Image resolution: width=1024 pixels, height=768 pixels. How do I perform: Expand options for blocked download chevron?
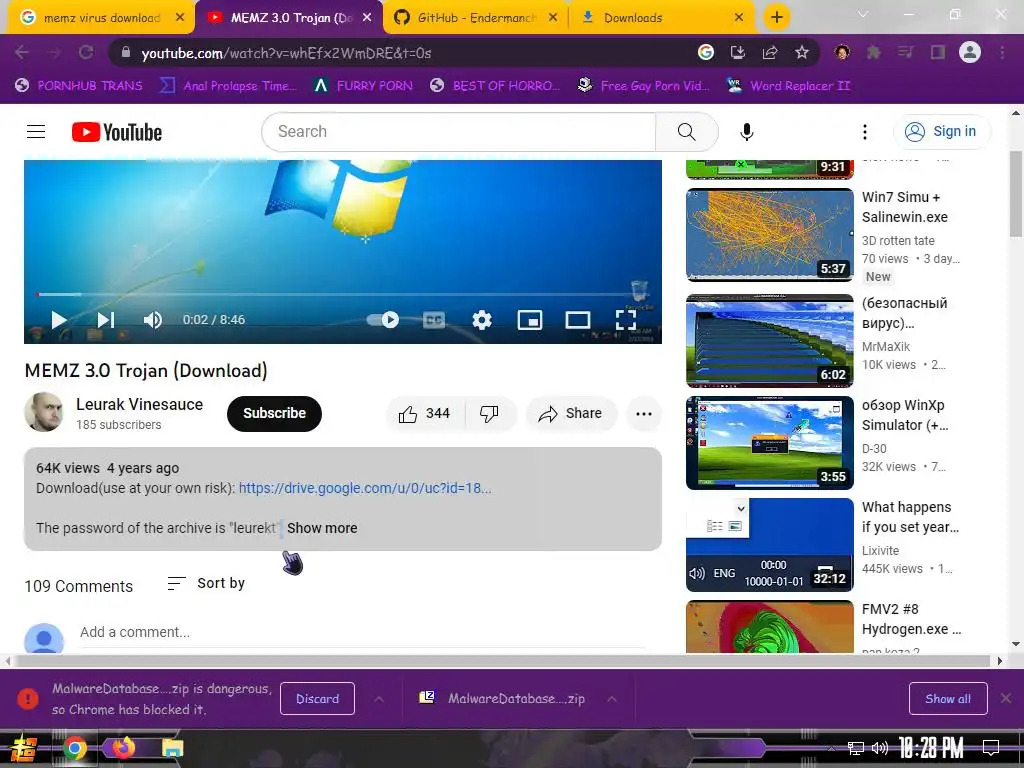379,699
